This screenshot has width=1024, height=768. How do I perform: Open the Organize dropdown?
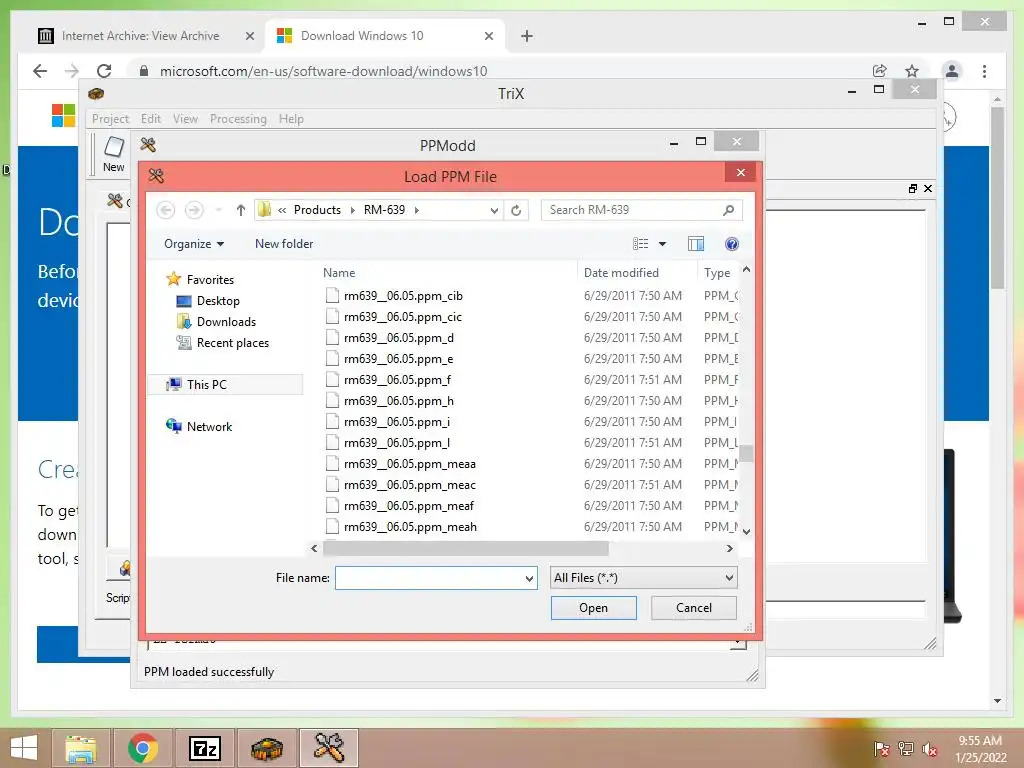tap(194, 244)
